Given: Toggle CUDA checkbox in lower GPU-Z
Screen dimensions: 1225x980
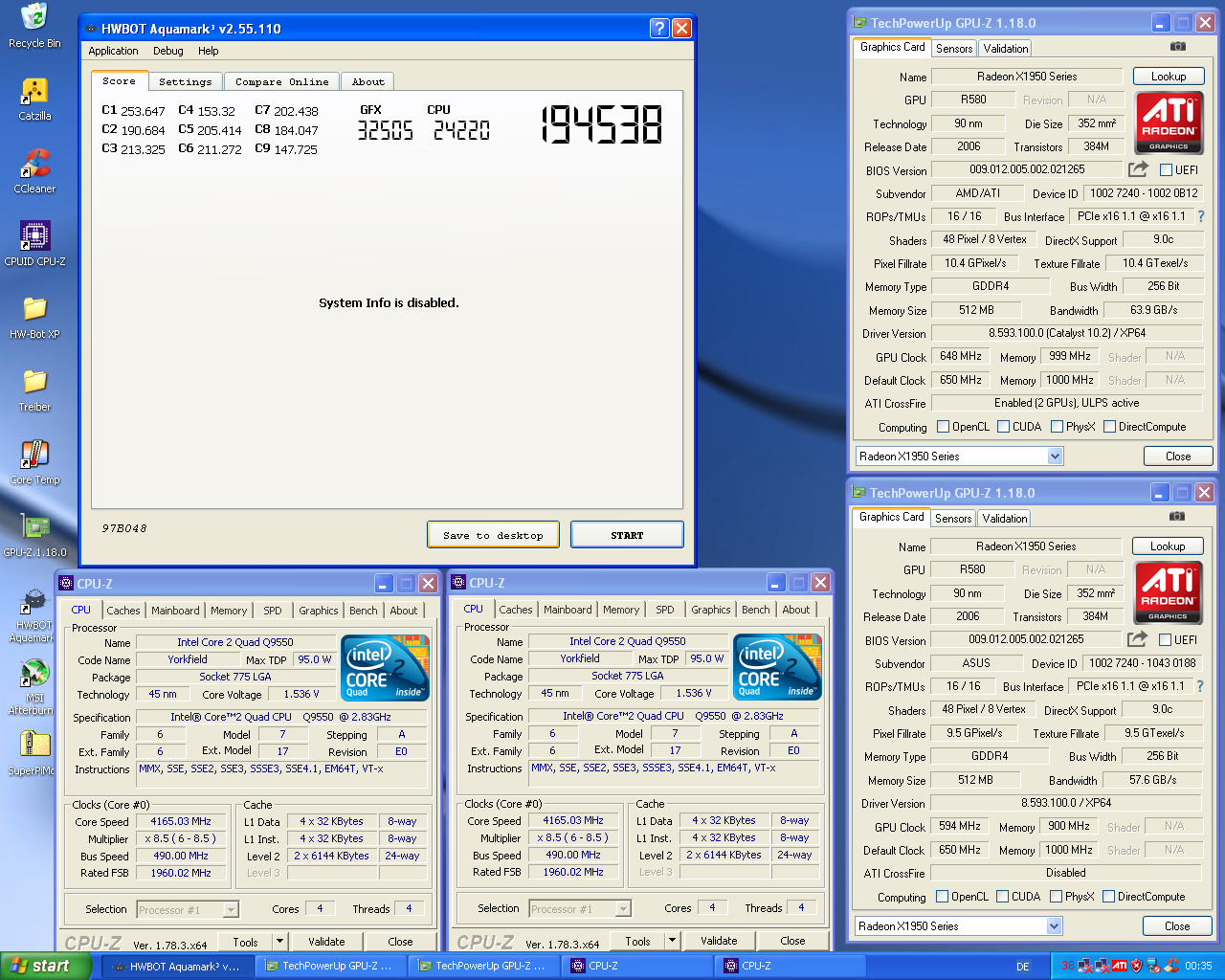Looking at the screenshot, I should 1002,897.
